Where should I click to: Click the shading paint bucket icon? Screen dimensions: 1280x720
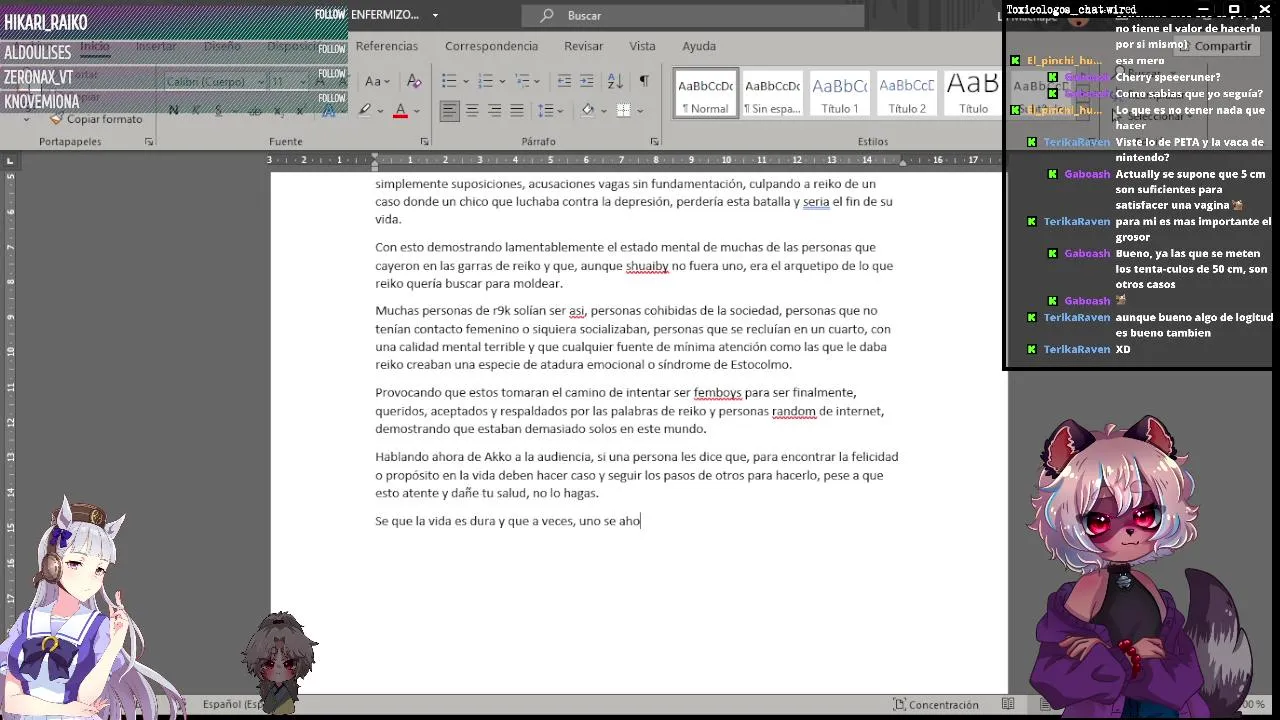pos(587,110)
